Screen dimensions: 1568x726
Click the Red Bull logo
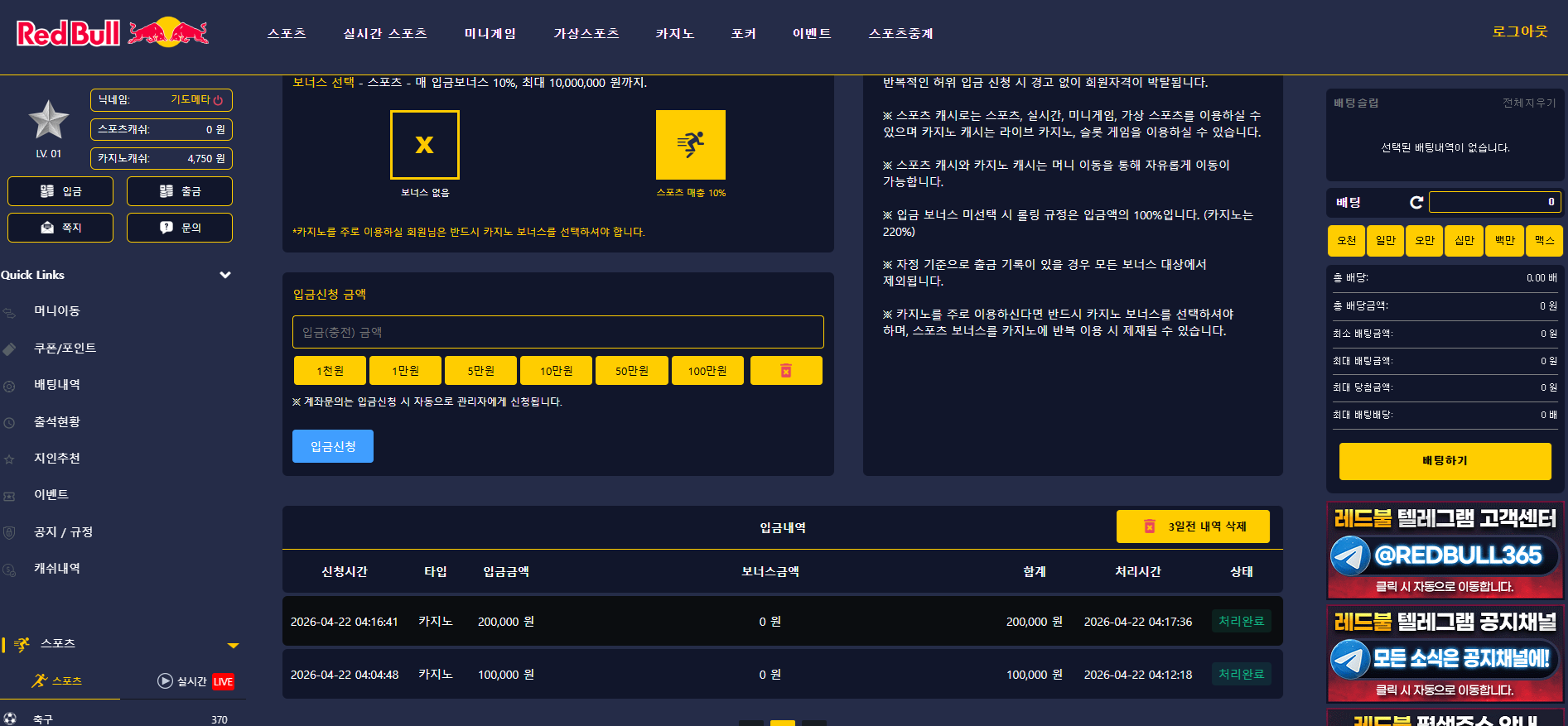(113, 33)
